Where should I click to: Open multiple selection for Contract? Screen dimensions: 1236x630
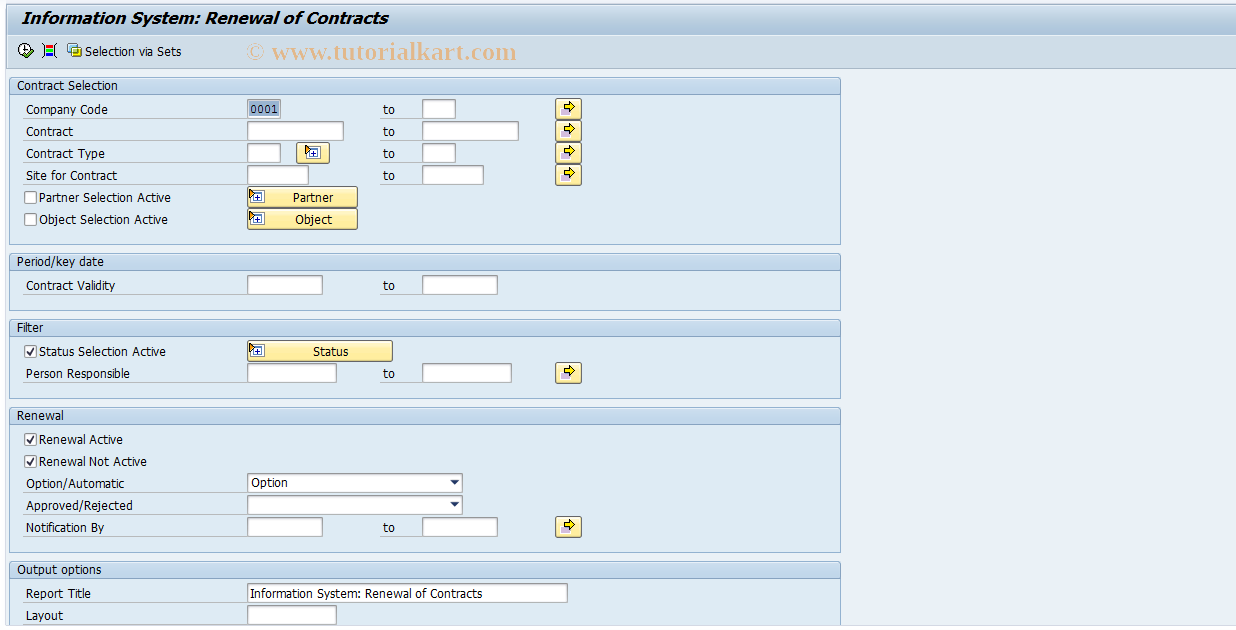[x=568, y=131]
